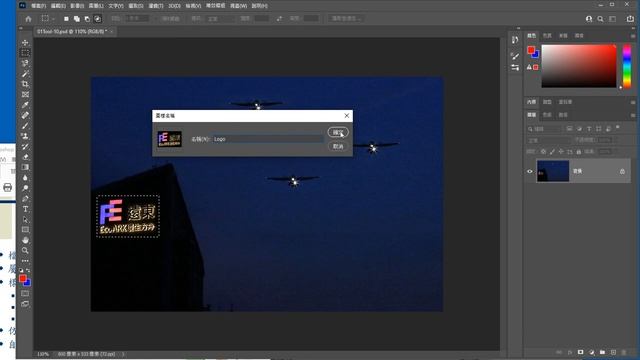Click the create new layer icon
This screenshot has height=360, width=640.
coord(613,352)
